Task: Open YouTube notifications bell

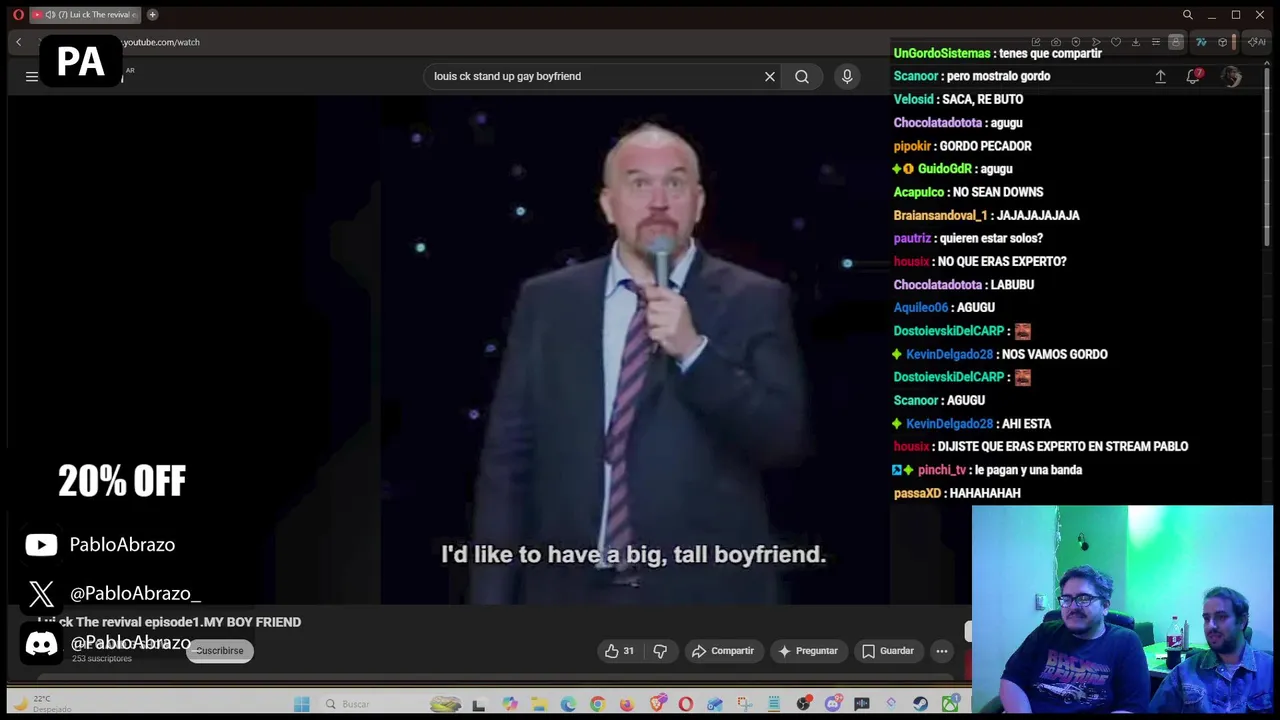Action: 1193,76
